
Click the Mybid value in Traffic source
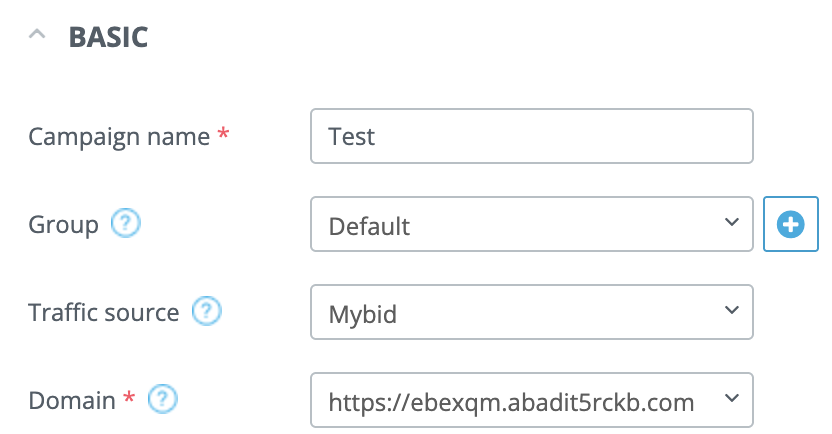363,314
